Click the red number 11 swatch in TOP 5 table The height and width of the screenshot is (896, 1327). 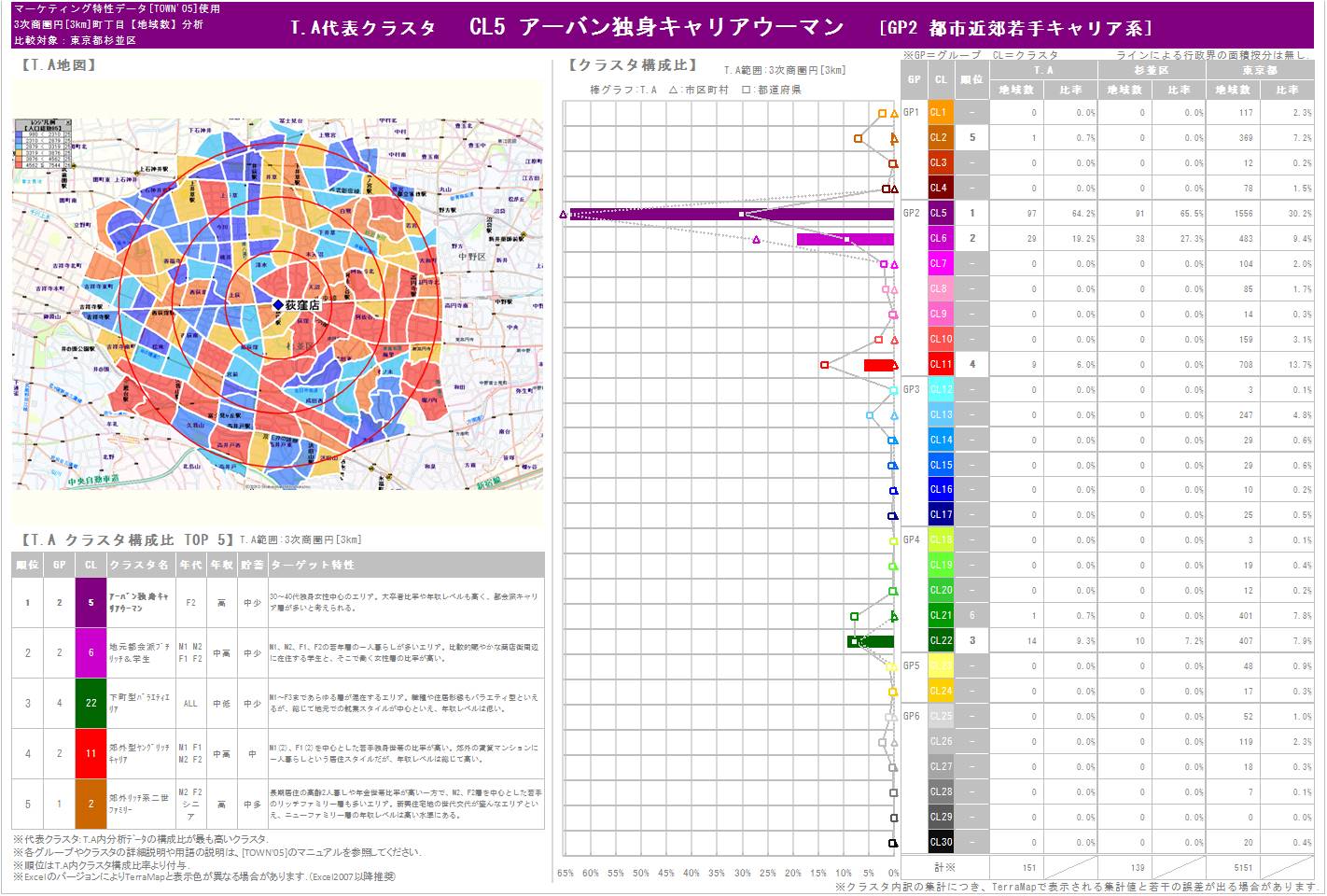[91, 753]
